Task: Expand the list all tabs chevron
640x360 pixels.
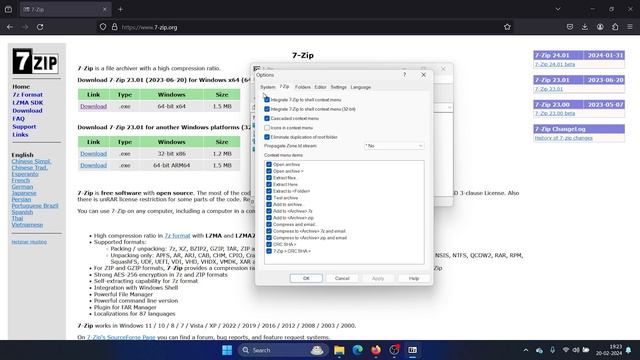Action: click(558, 9)
